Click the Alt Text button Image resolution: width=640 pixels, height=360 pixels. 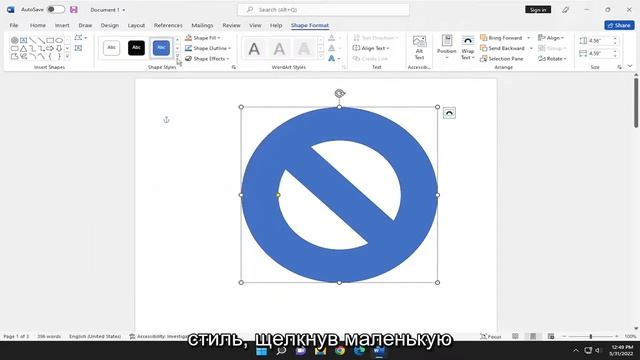coord(419,48)
